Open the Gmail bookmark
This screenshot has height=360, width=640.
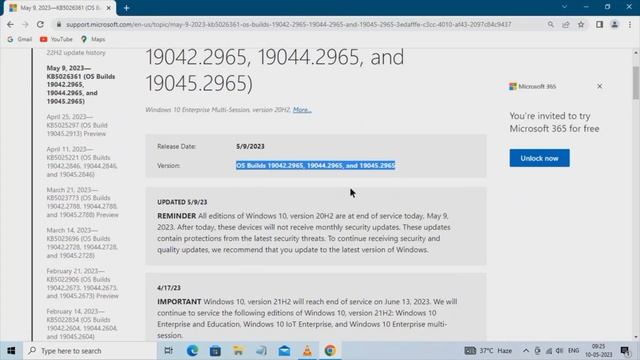tap(20, 39)
